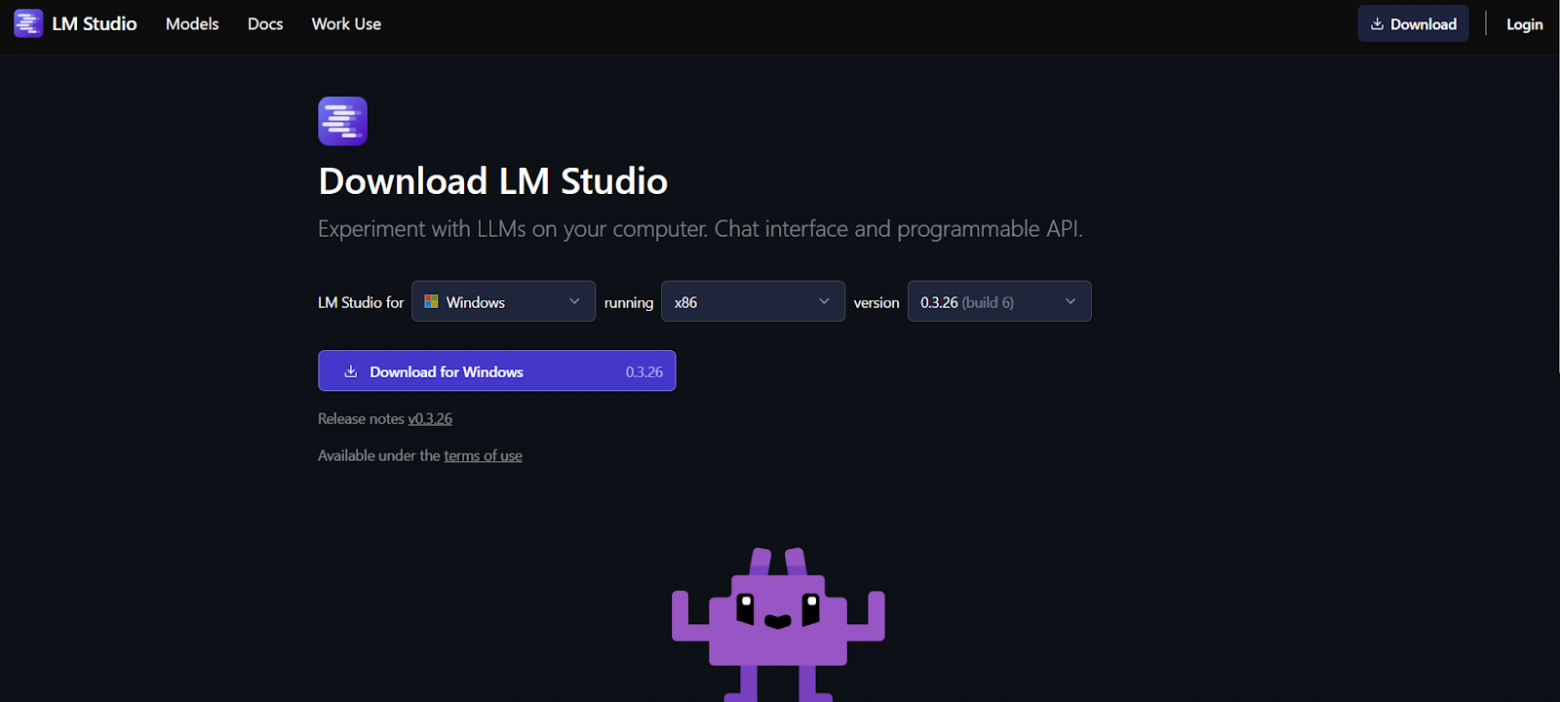The height and width of the screenshot is (702, 1560).
Task: Click the LM Studio logo icon in navbar
Action: tap(28, 23)
